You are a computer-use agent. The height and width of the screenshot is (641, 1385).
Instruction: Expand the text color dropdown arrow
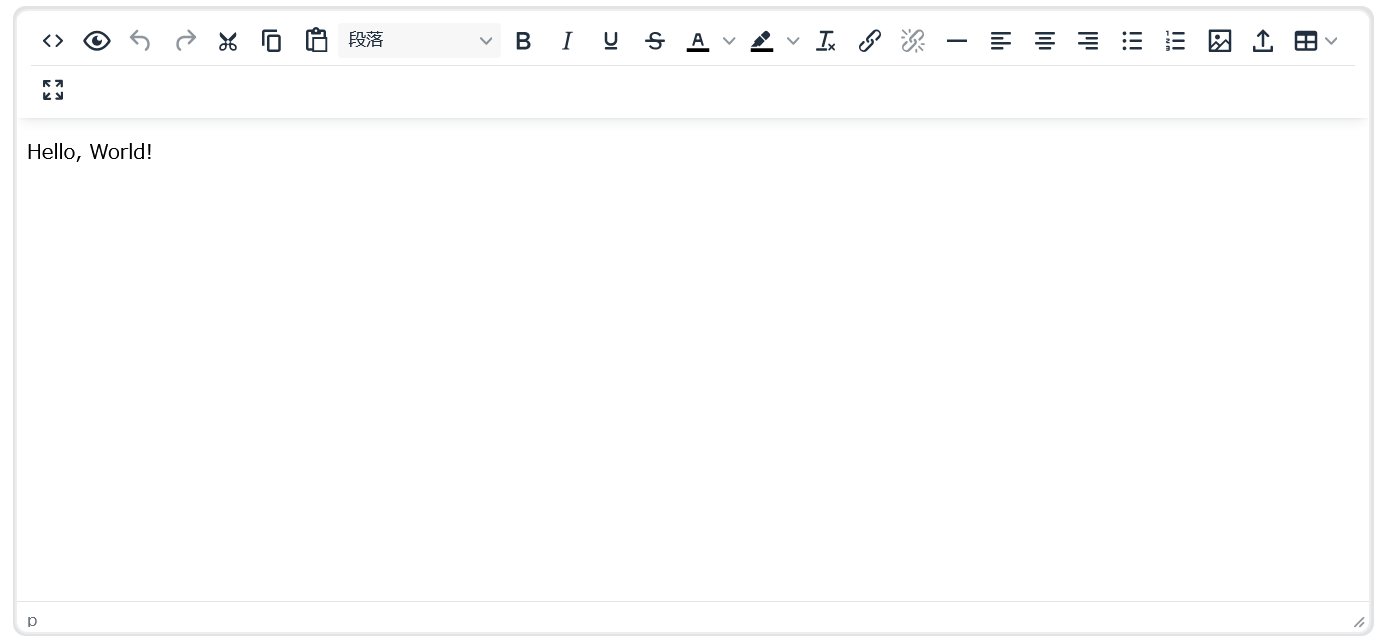coord(729,41)
